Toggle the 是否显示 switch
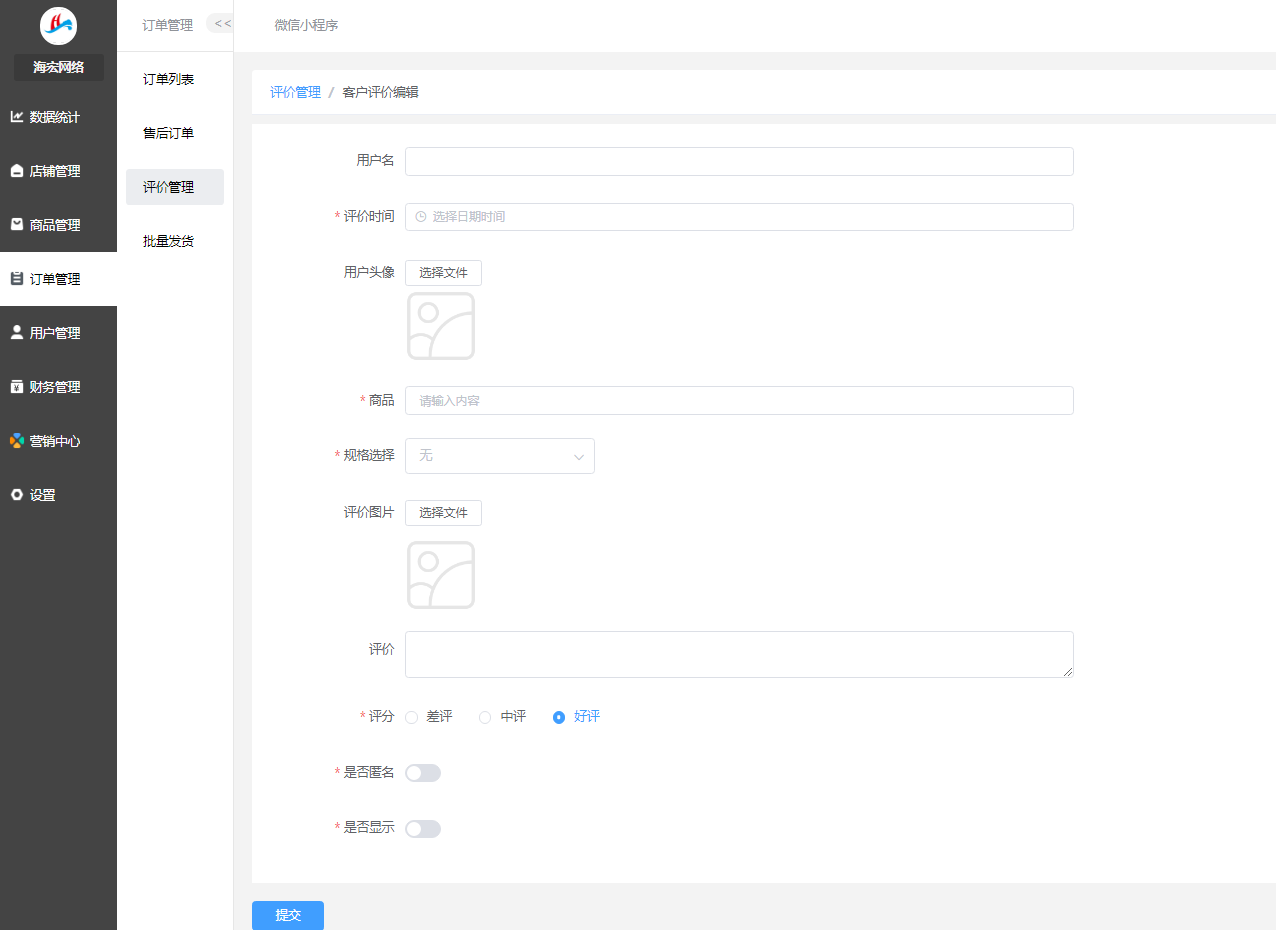 (423, 829)
